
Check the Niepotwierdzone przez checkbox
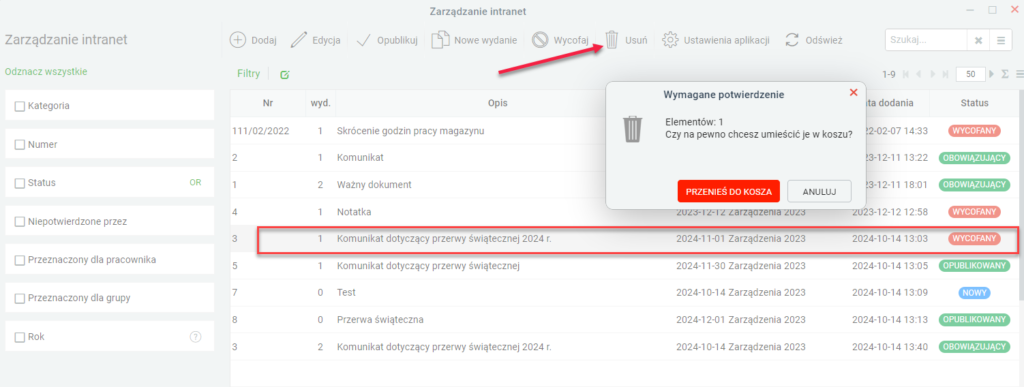pos(20,221)
